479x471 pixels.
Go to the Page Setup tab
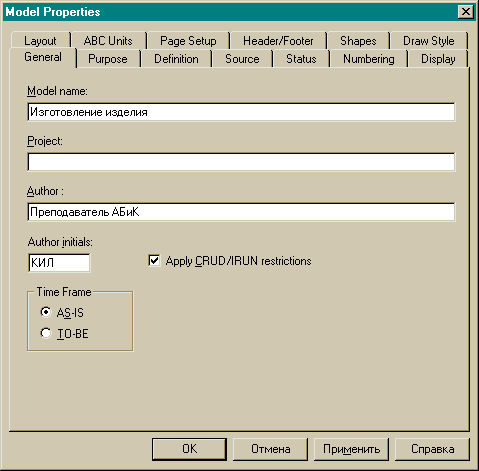[188, 41]
